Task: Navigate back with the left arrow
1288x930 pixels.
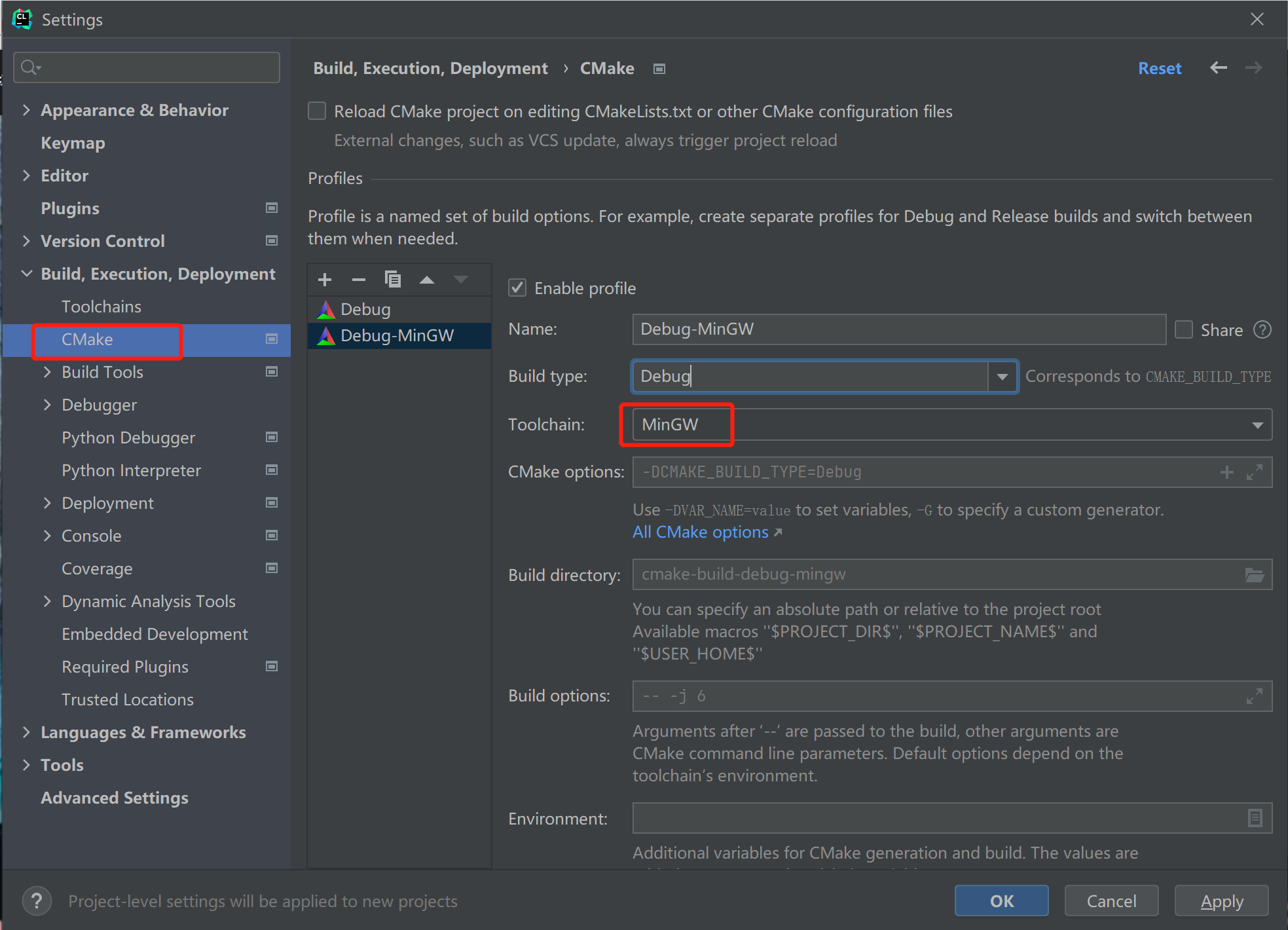Action: [1218, 67]
